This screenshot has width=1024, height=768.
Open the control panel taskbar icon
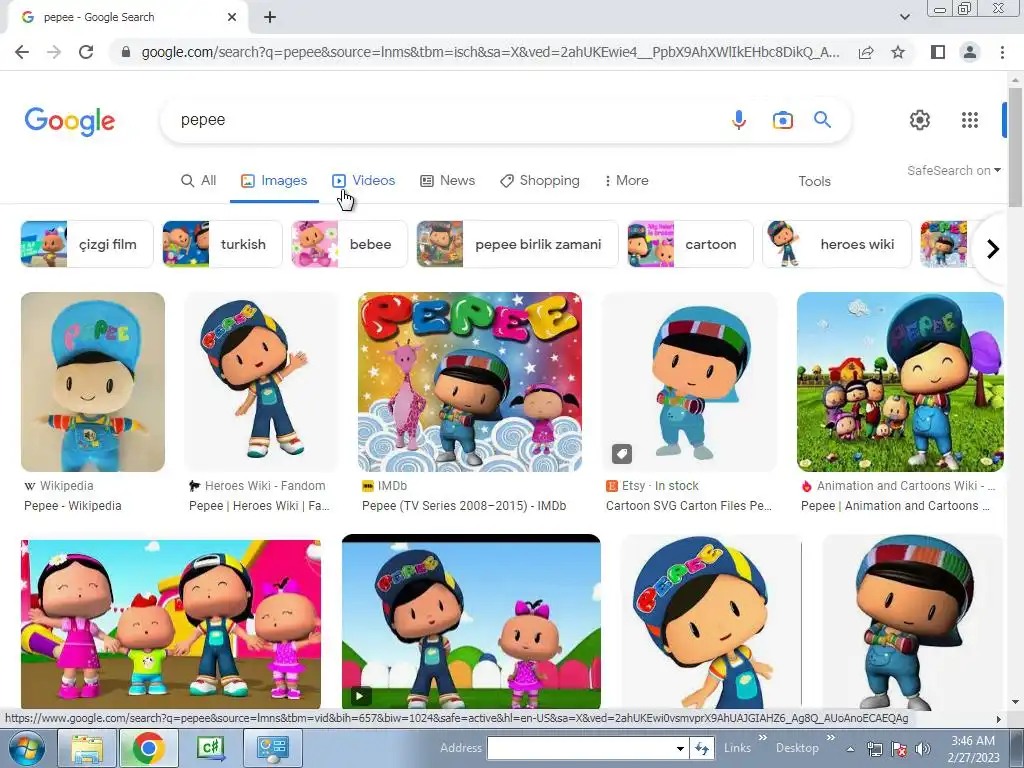click(x=272, y=748)
